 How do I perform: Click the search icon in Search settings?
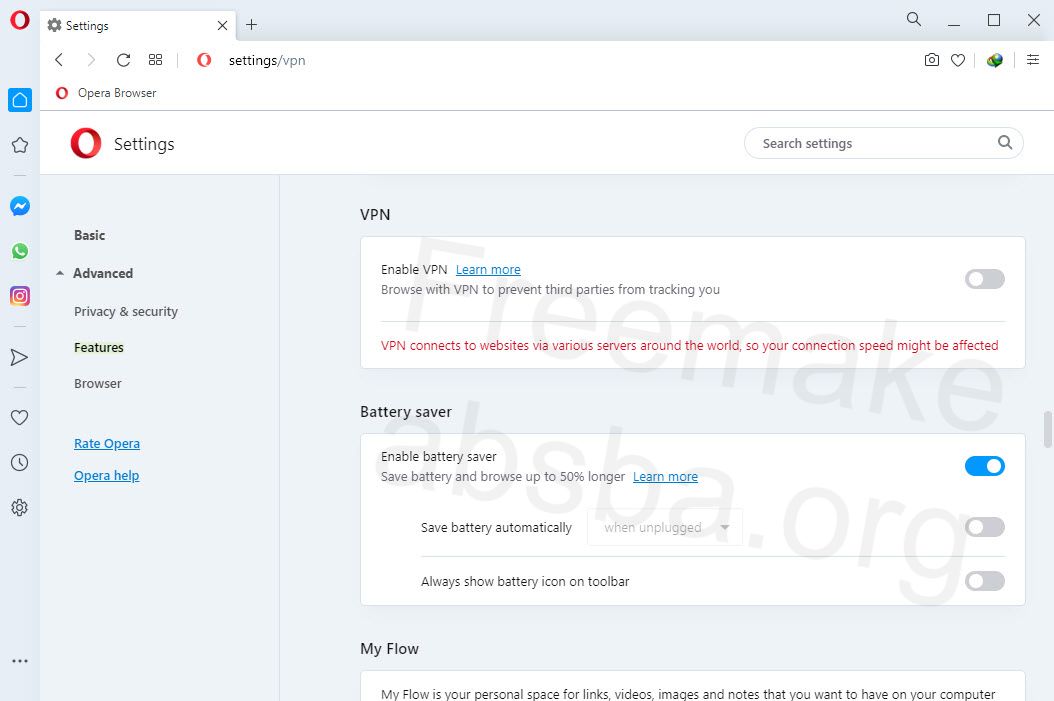pyautogui.click(x=1005, y=142)
